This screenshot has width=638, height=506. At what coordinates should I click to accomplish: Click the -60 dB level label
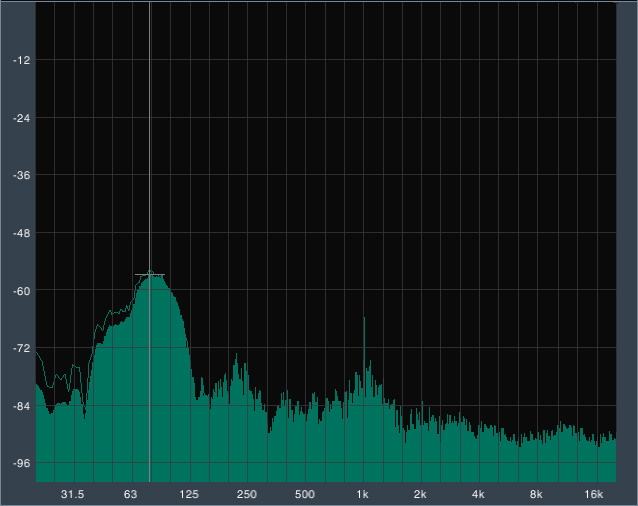(22, 291)
